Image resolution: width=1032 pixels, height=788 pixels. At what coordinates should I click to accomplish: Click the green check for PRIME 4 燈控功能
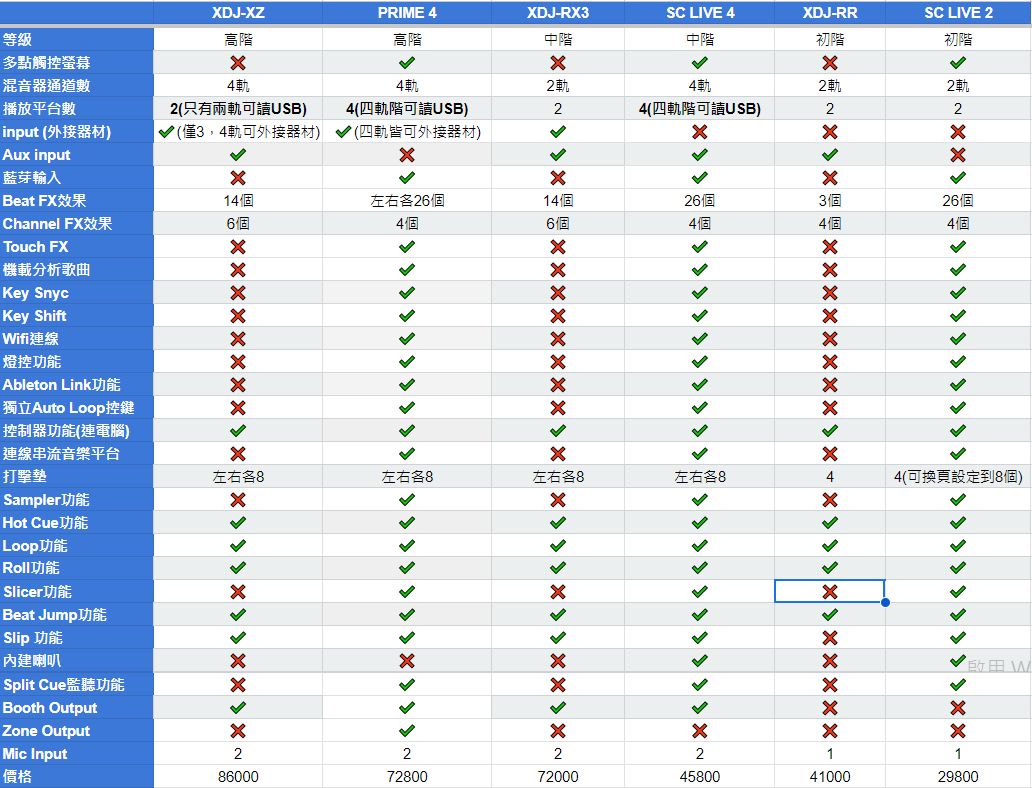[407, 362]
